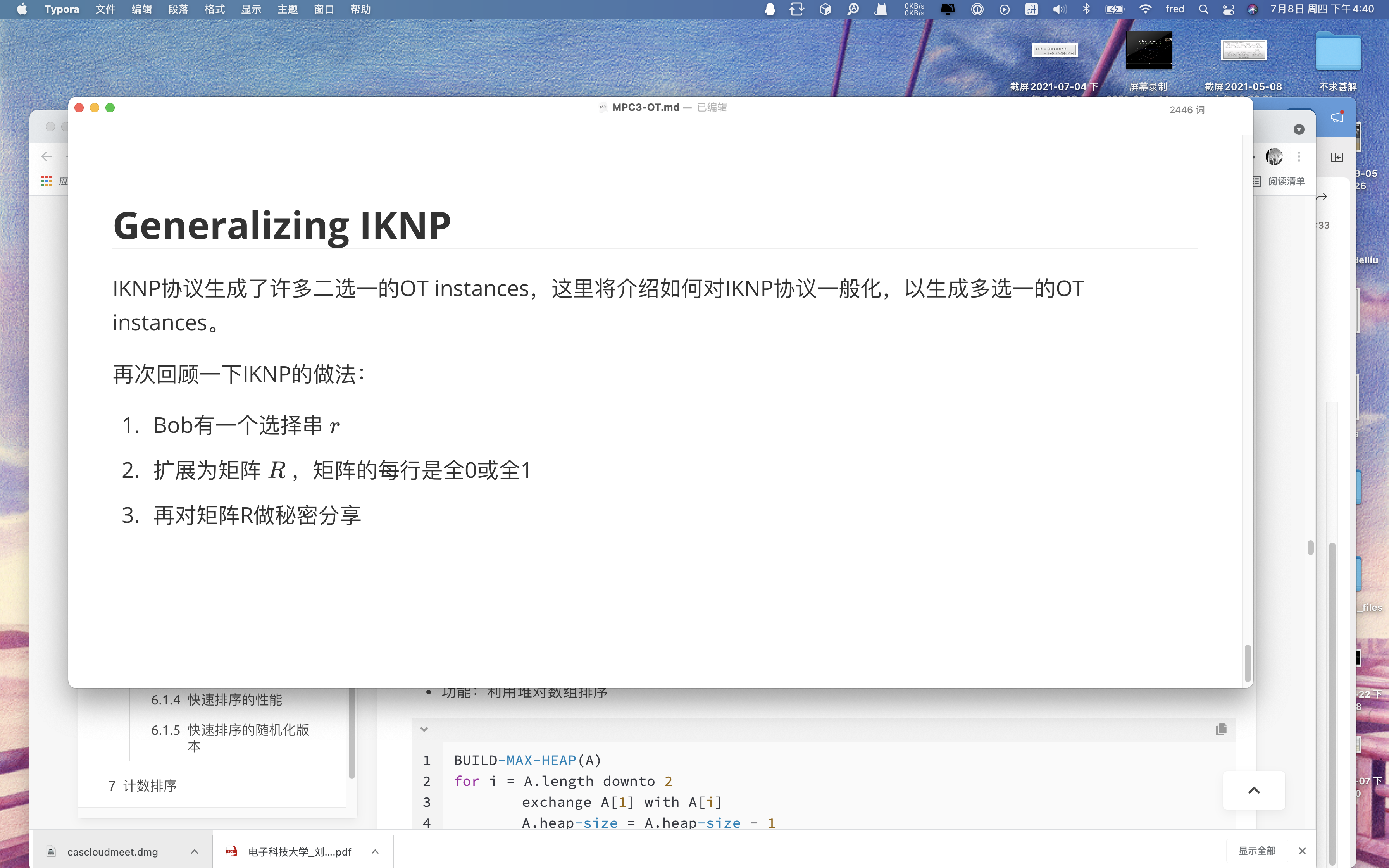1389x868 pixels.
Task: Click the circled 1Password-style icon
Action: coord(977,9)
